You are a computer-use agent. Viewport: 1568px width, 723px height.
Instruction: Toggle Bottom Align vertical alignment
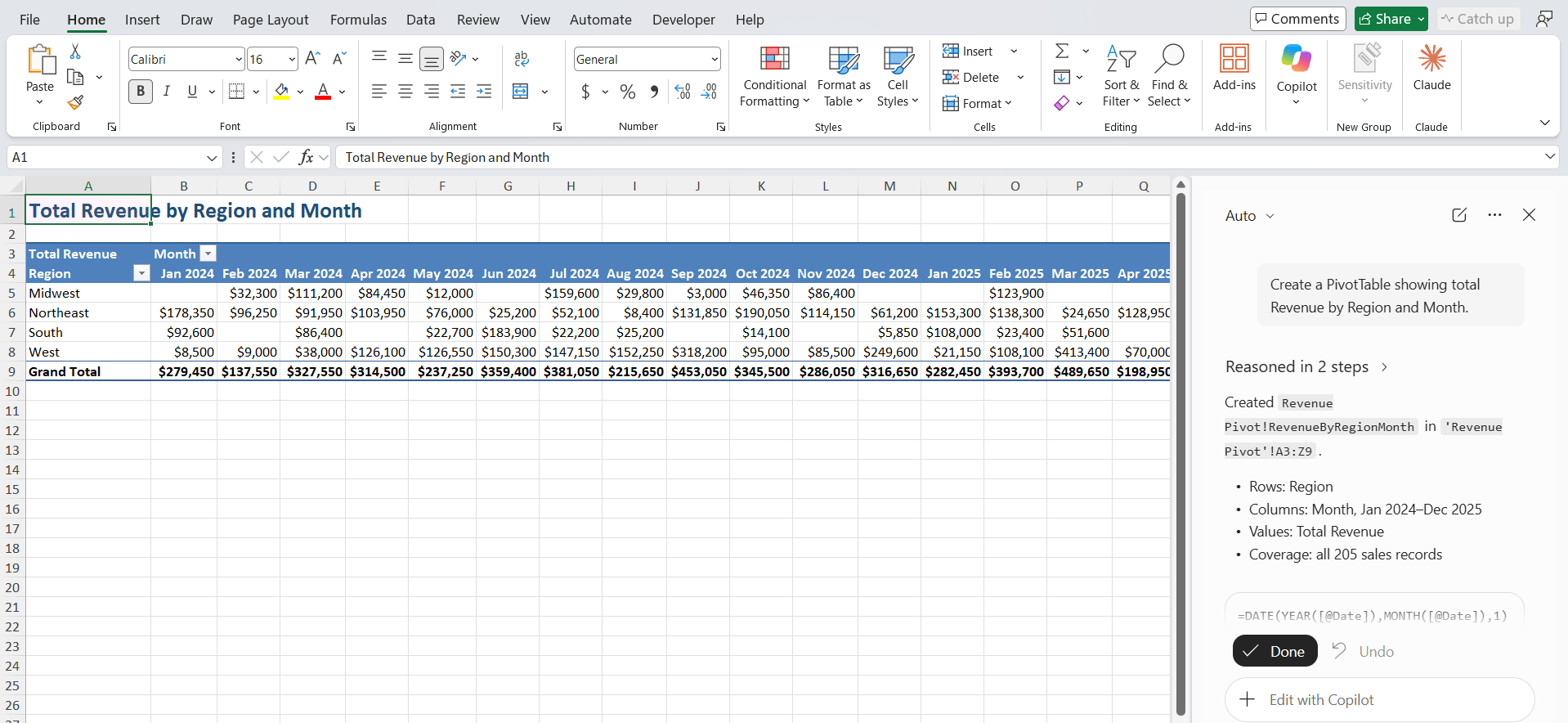click(432, 59)
